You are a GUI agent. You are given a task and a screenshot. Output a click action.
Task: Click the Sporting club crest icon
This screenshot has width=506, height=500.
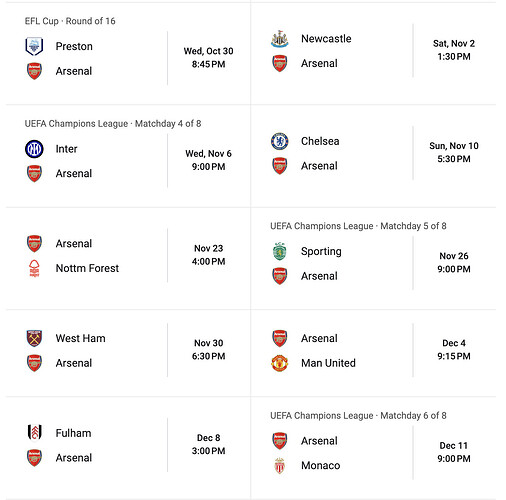click(280, 251)
